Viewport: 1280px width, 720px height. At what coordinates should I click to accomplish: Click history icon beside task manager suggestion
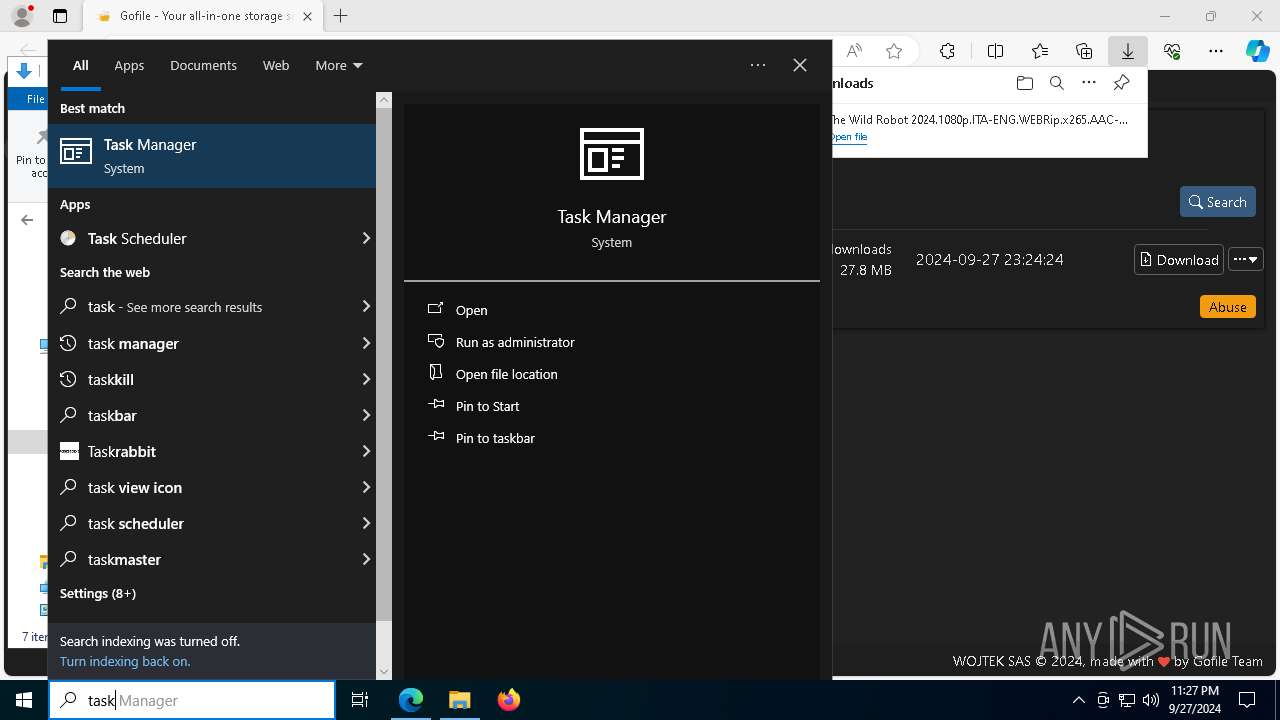pyautogui.click(x=69, y=343)
